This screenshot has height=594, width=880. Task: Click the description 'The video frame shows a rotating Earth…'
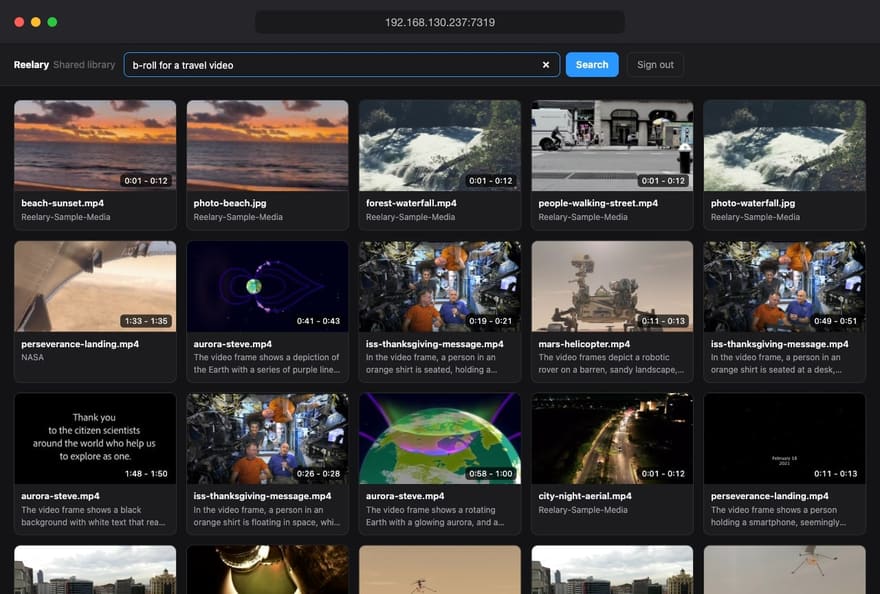[x=435, y=516]
